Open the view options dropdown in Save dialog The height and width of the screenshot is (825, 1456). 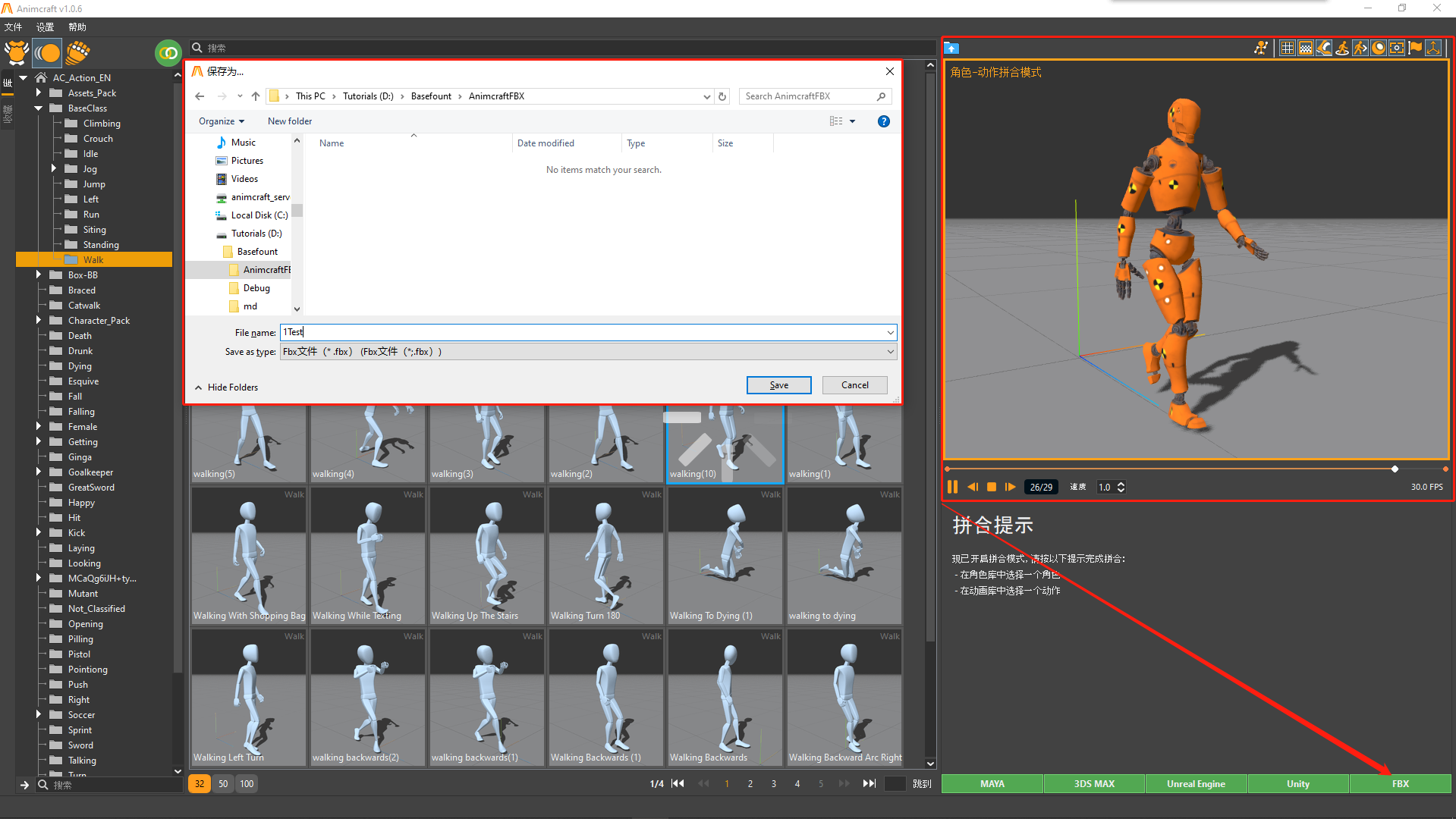852,121
